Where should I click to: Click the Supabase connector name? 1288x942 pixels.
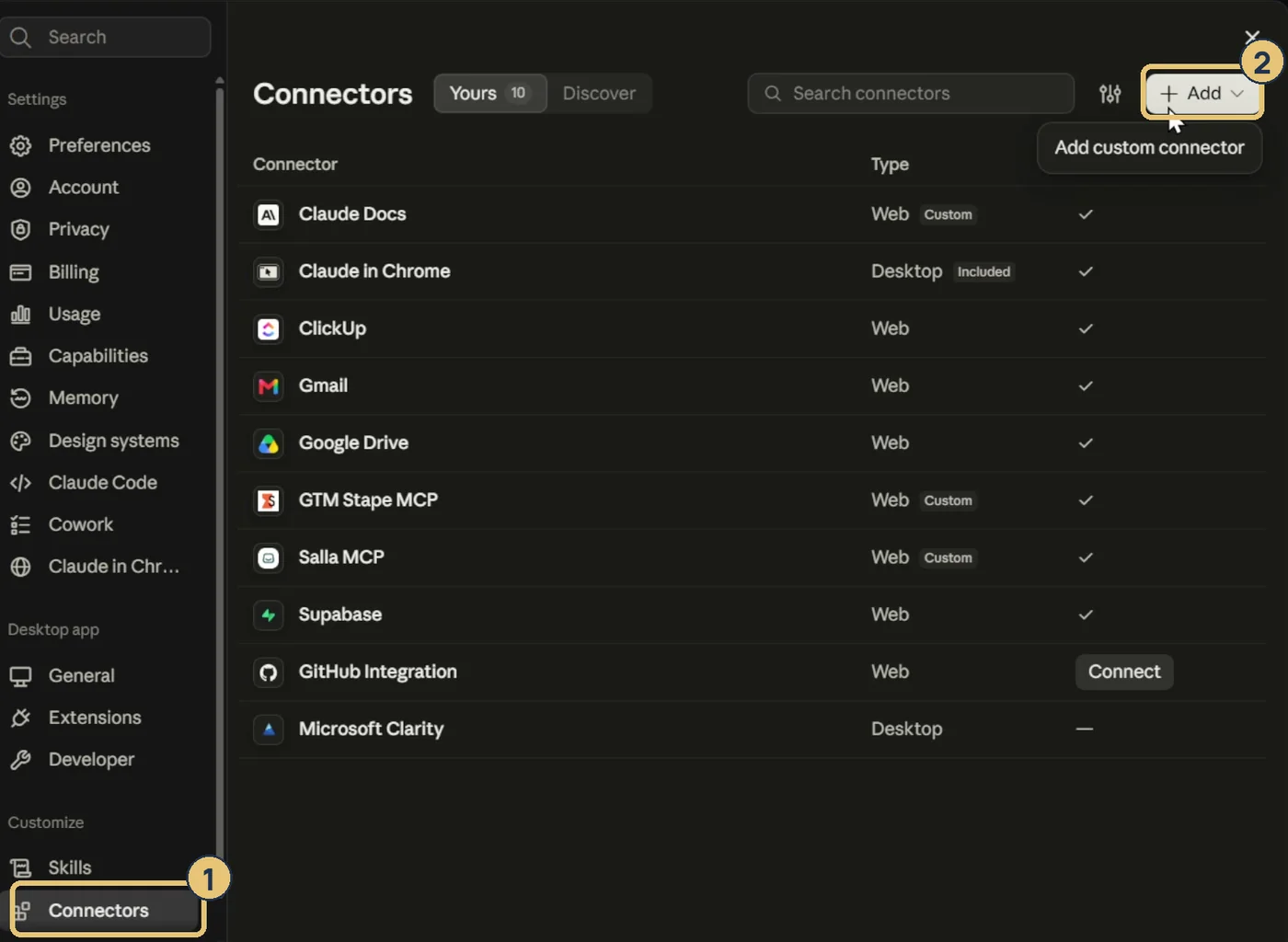click(340, 615)
